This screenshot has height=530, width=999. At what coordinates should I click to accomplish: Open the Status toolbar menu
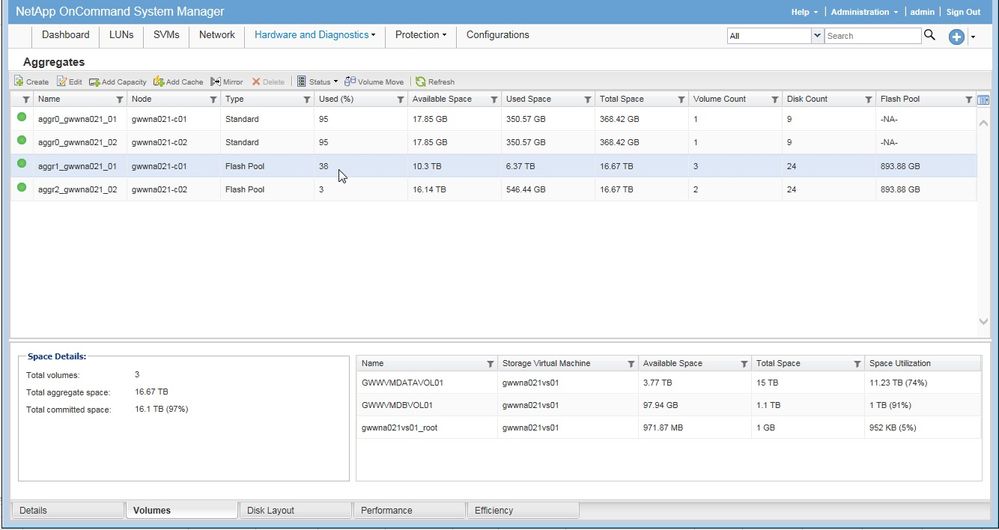318,82
